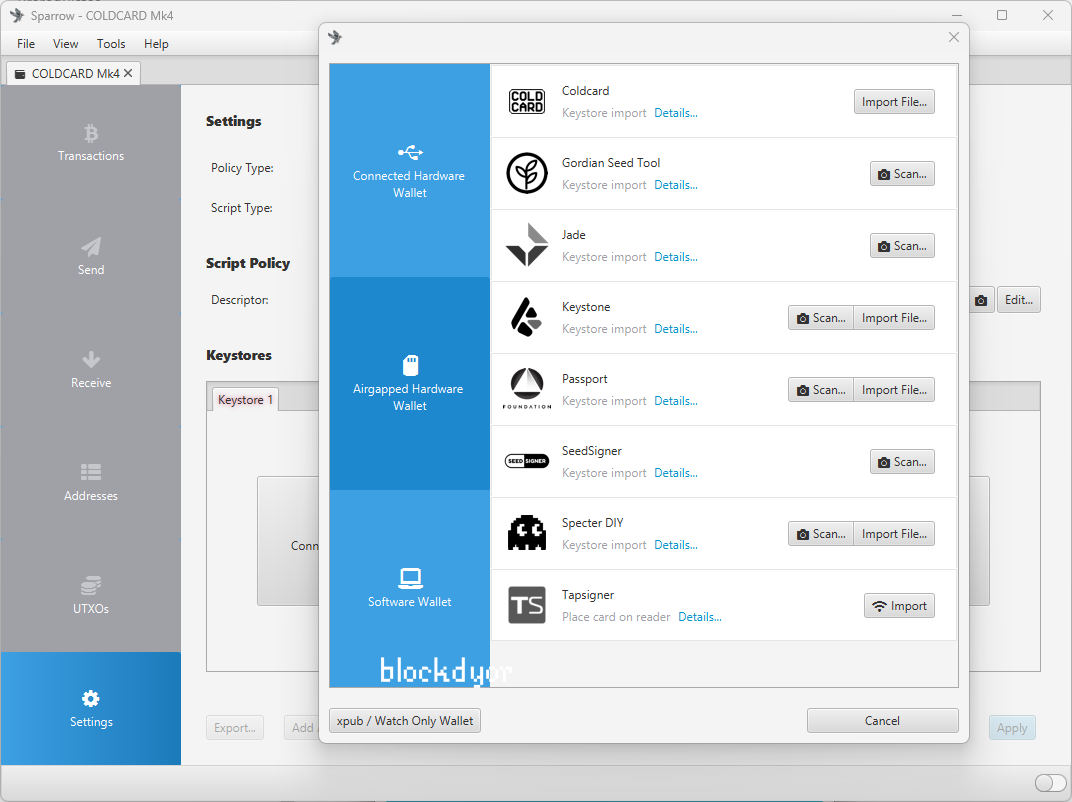Open Details link for Jade
The width and height of the screenshot is (1072, 802).
pyautogui.click(x=676, y=257)
